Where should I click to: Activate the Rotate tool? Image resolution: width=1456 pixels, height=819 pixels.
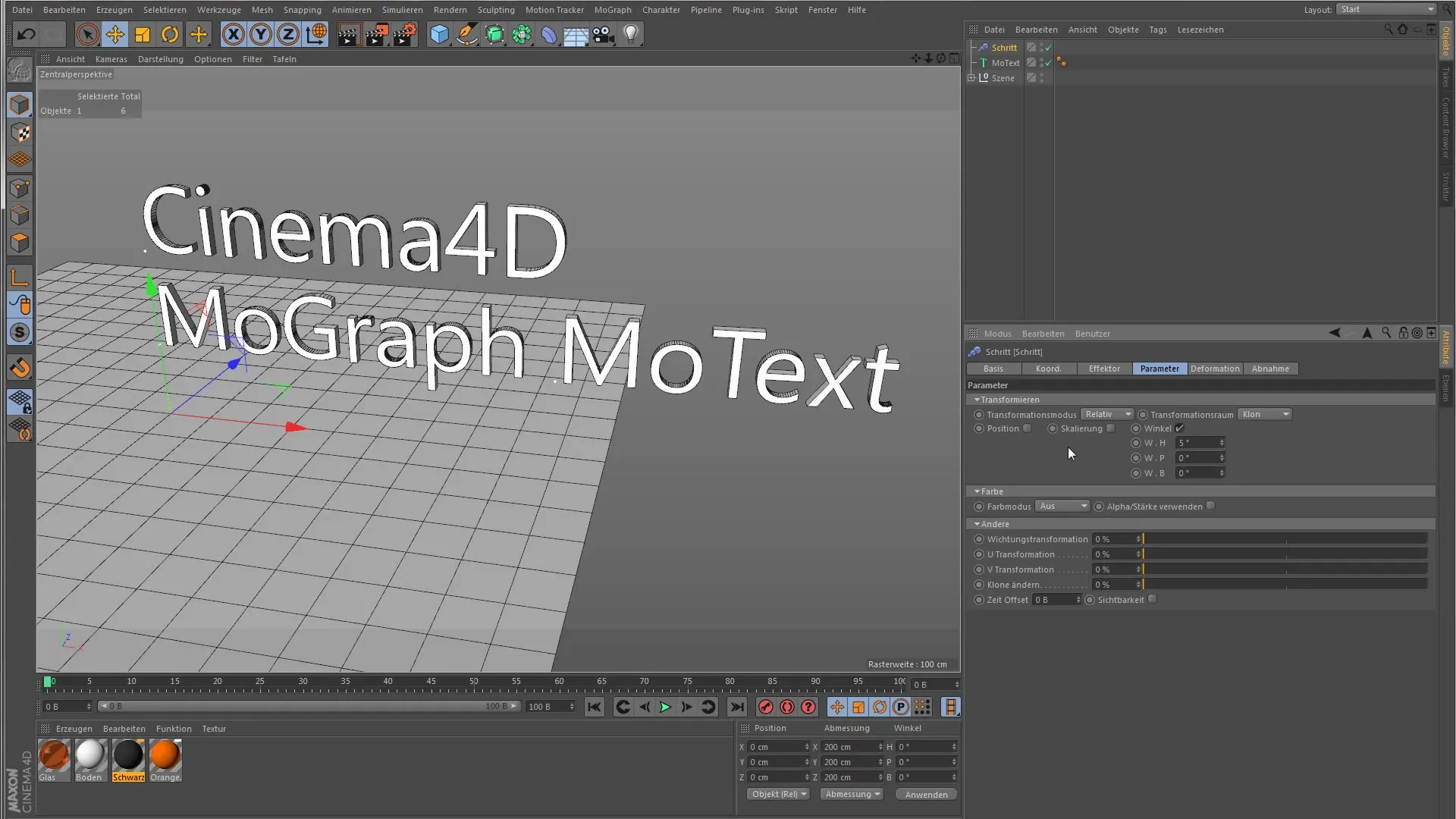[170, 34]
